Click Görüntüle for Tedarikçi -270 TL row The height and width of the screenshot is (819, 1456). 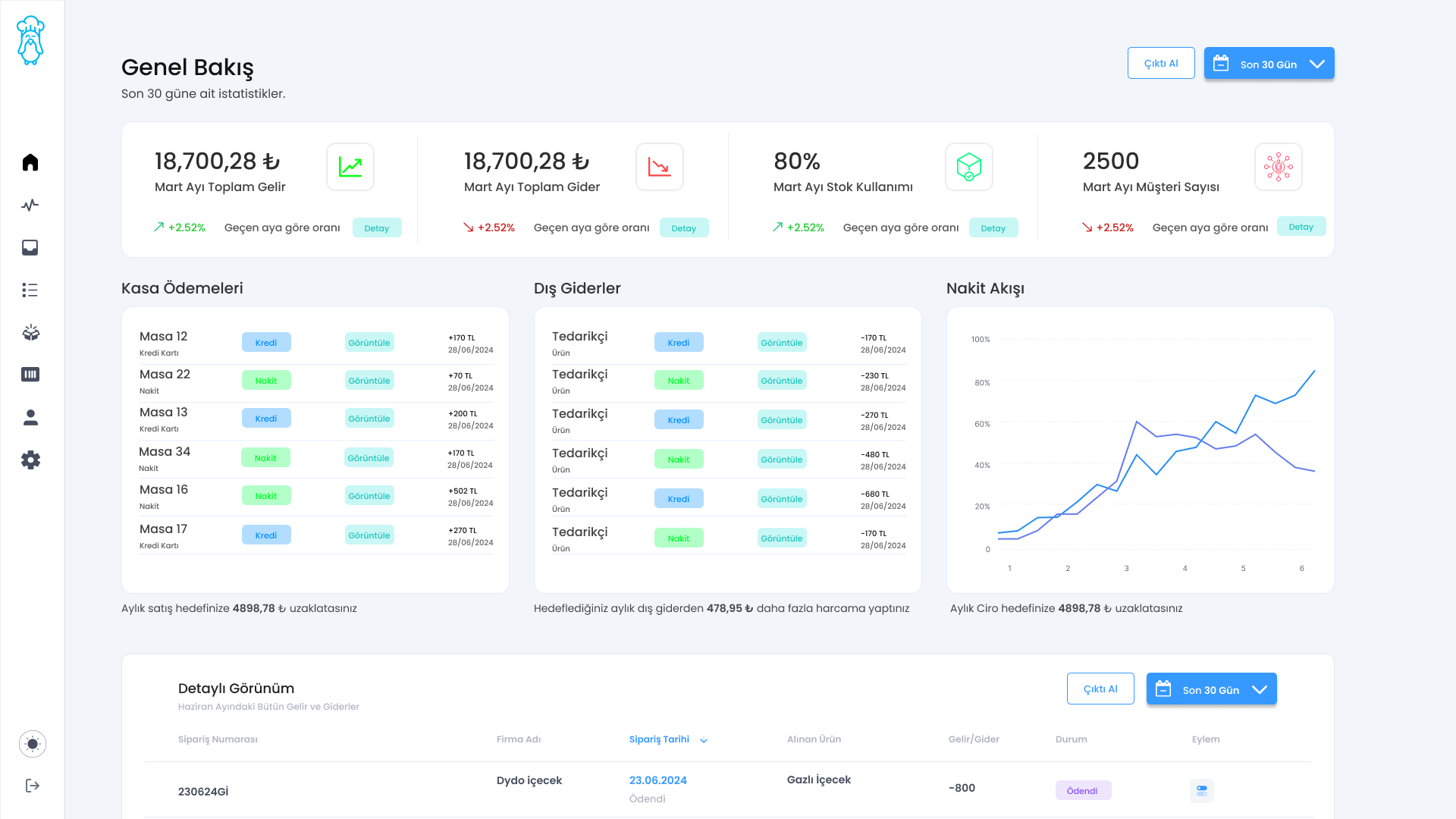tap(782, 420)
